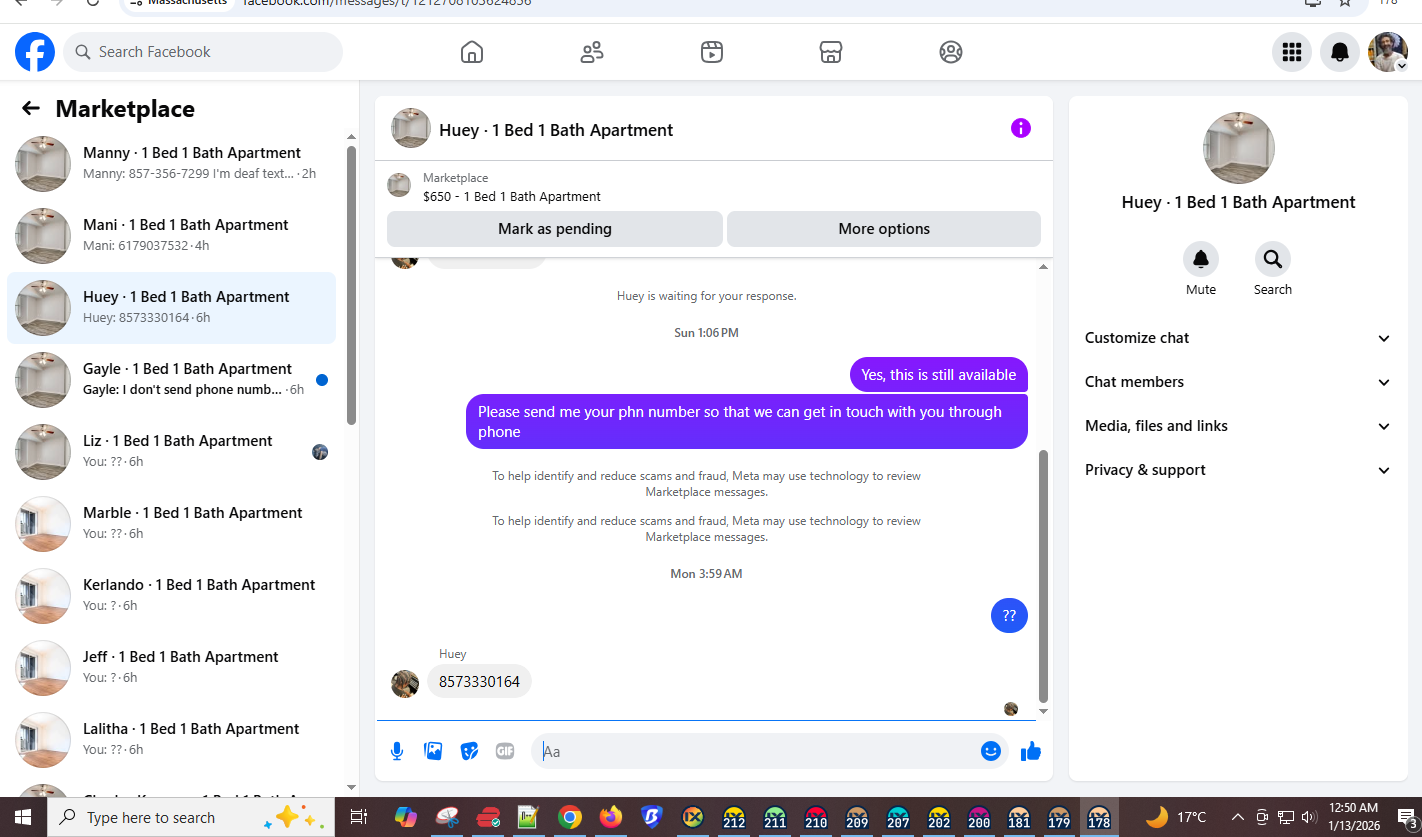Click the conversation list scrollbar
1422x837 pixels.
pos(351,285)
